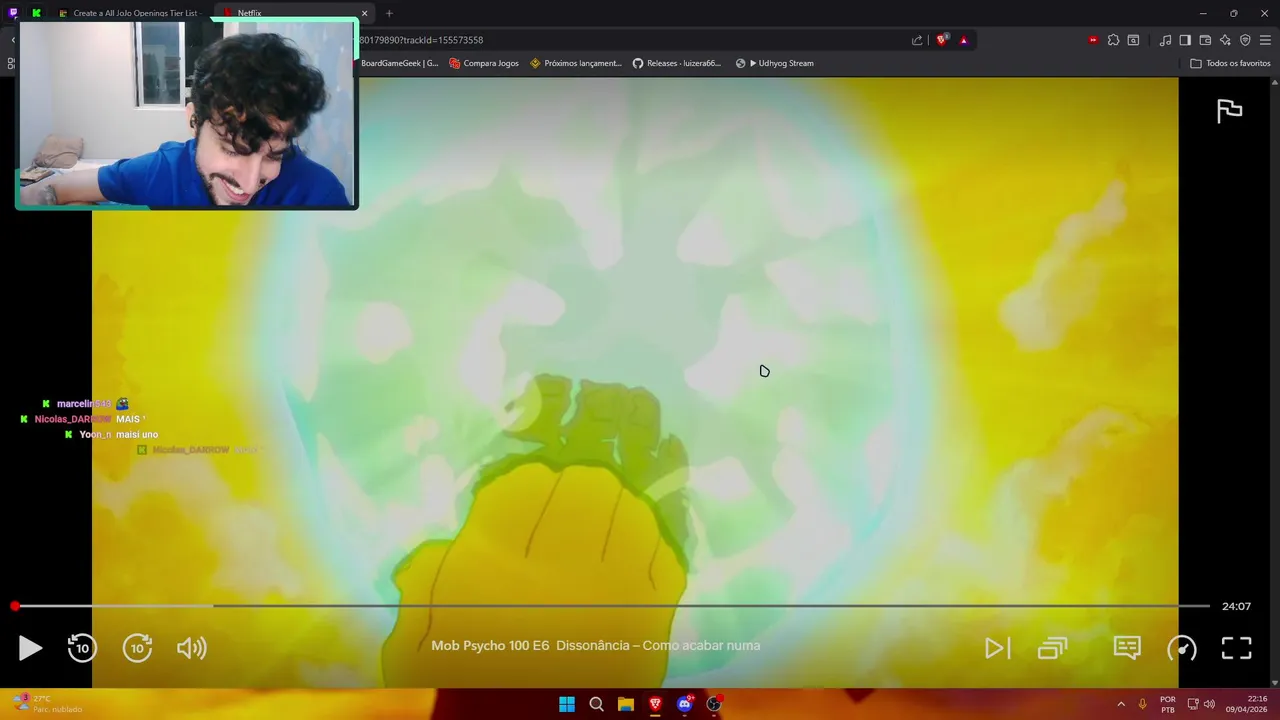Open Próximos lançamentos bookmark
The image size is (1280, 720).
coord(576,63)
